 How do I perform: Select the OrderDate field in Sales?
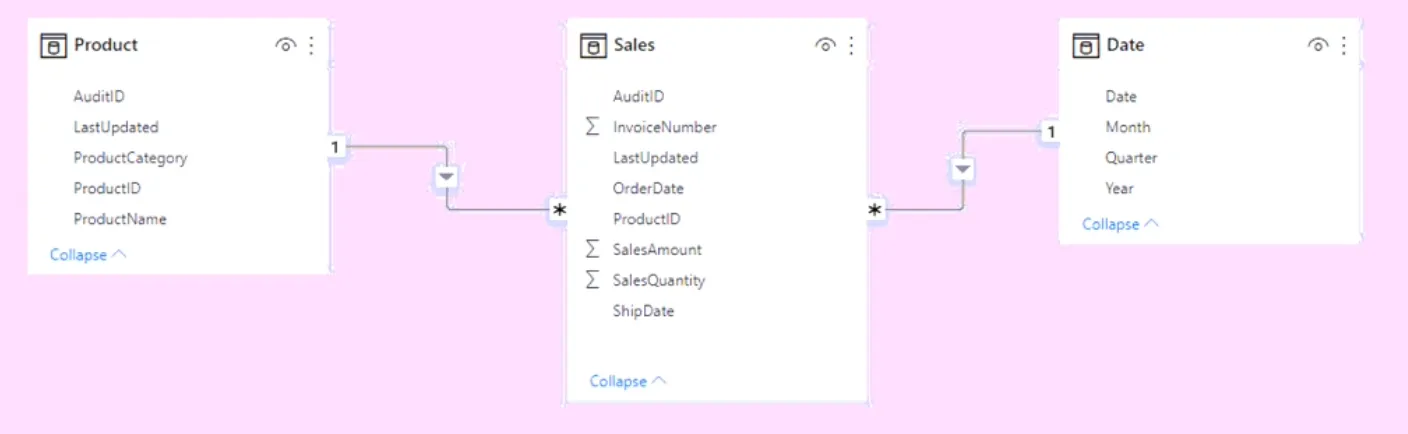click(x=648, y=188)
